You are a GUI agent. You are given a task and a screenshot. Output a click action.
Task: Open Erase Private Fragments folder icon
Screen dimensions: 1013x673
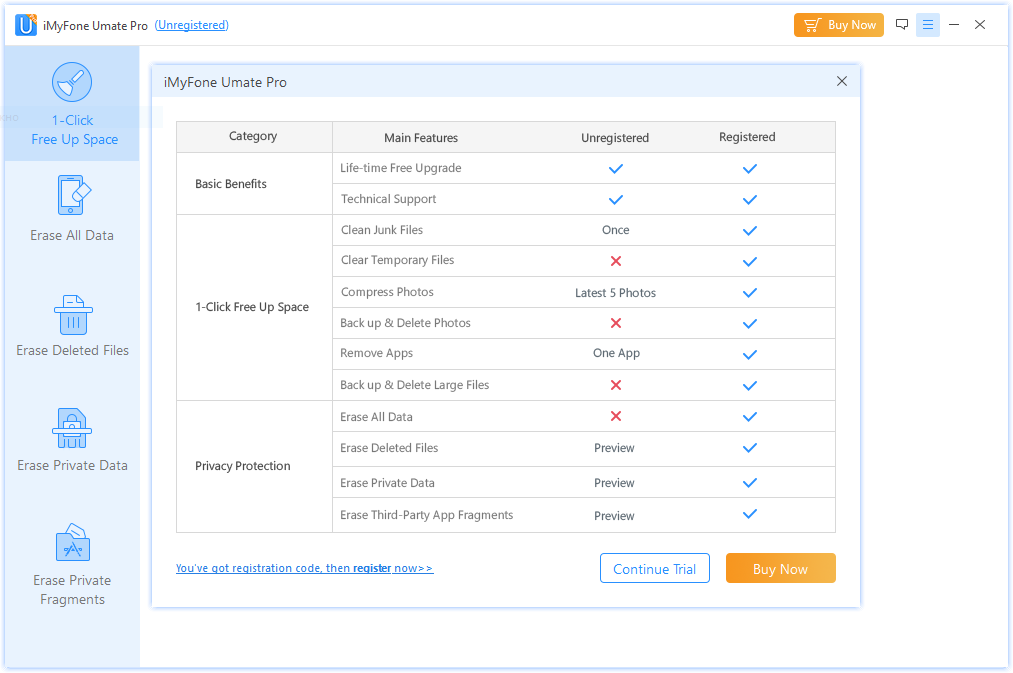[x=72, y=543]
